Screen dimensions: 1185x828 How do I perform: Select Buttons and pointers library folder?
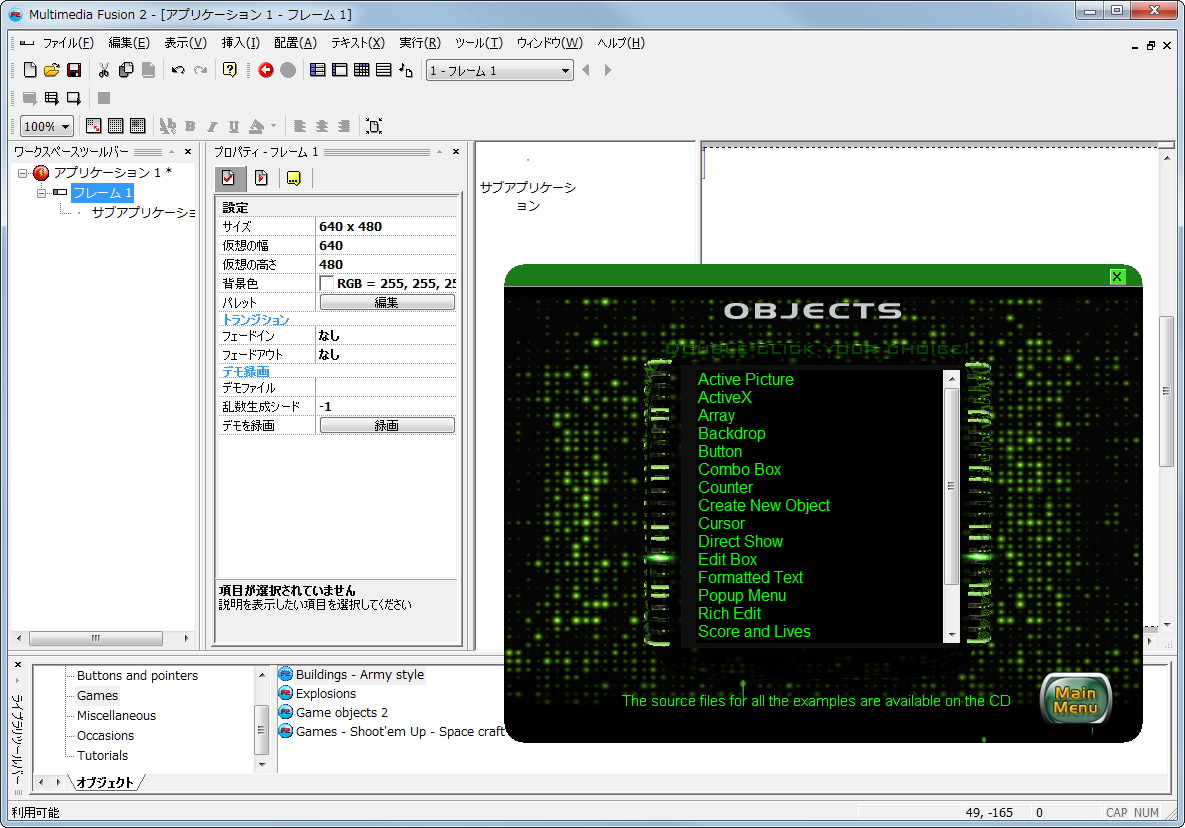click(x=137, y=675)
